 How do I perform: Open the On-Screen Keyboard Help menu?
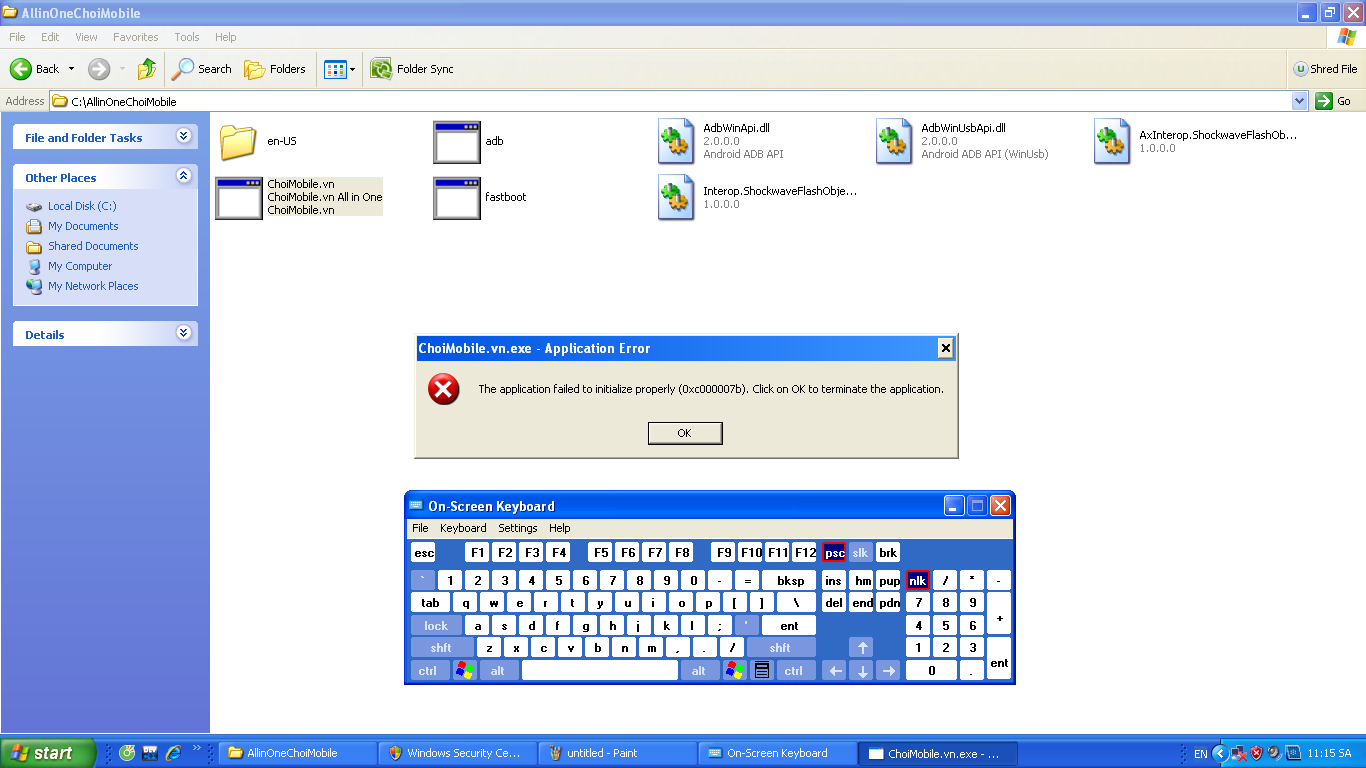560,528
